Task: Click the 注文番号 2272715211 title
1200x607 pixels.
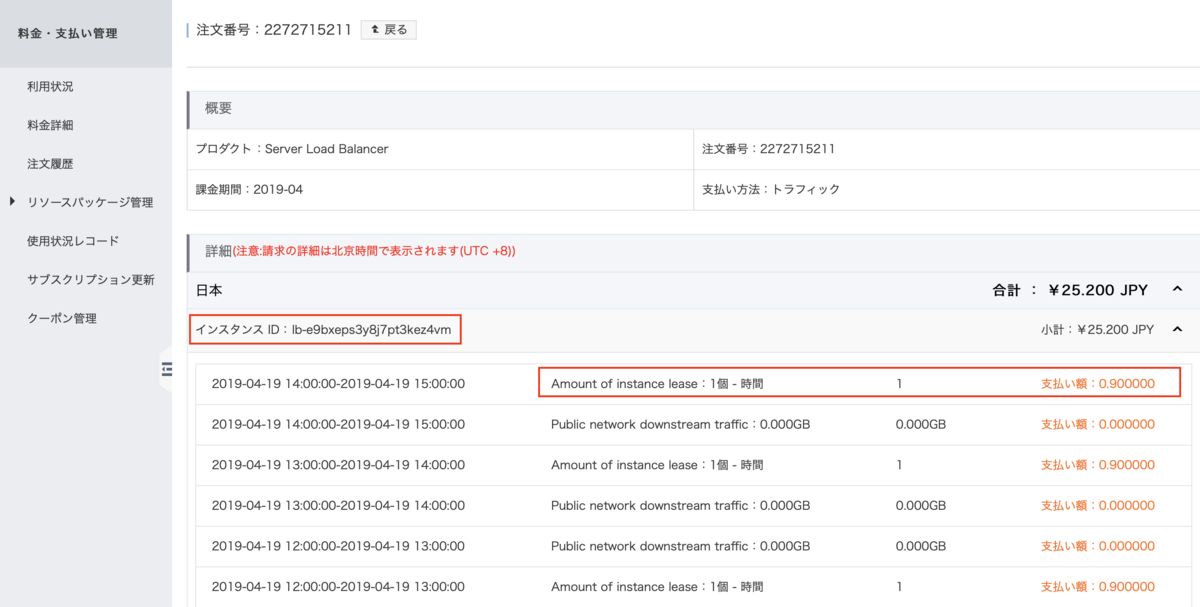Action: click(x=274, y=30)
